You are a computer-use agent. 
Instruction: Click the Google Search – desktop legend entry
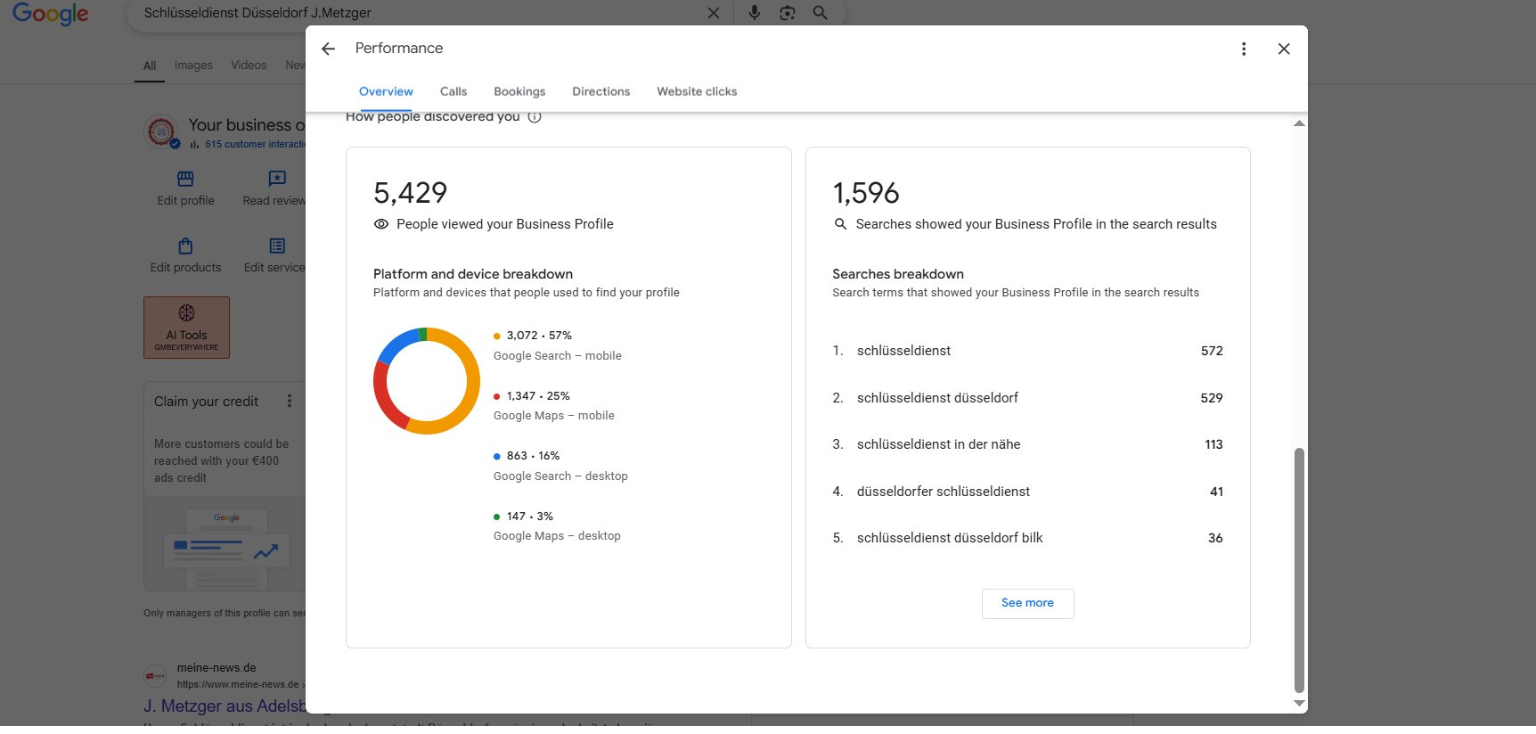[560, 466]
